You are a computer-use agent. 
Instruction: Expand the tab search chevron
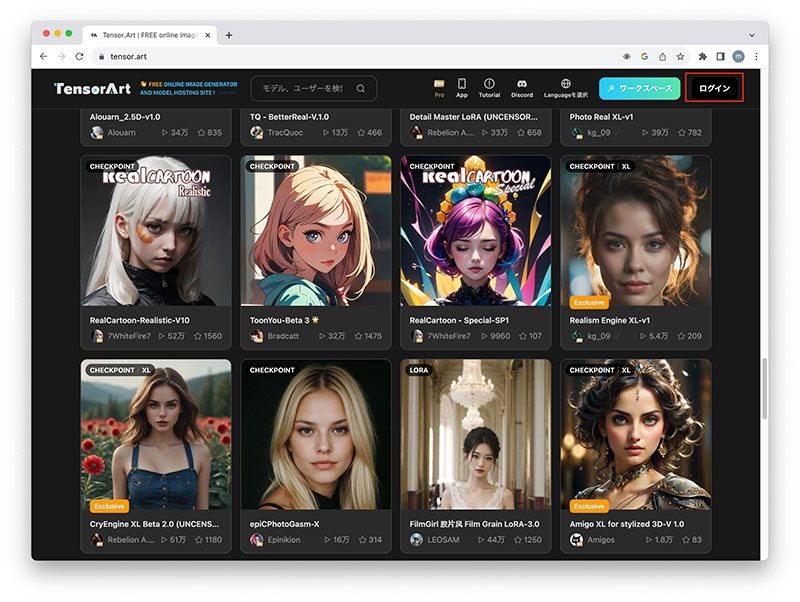pos(752,35)
